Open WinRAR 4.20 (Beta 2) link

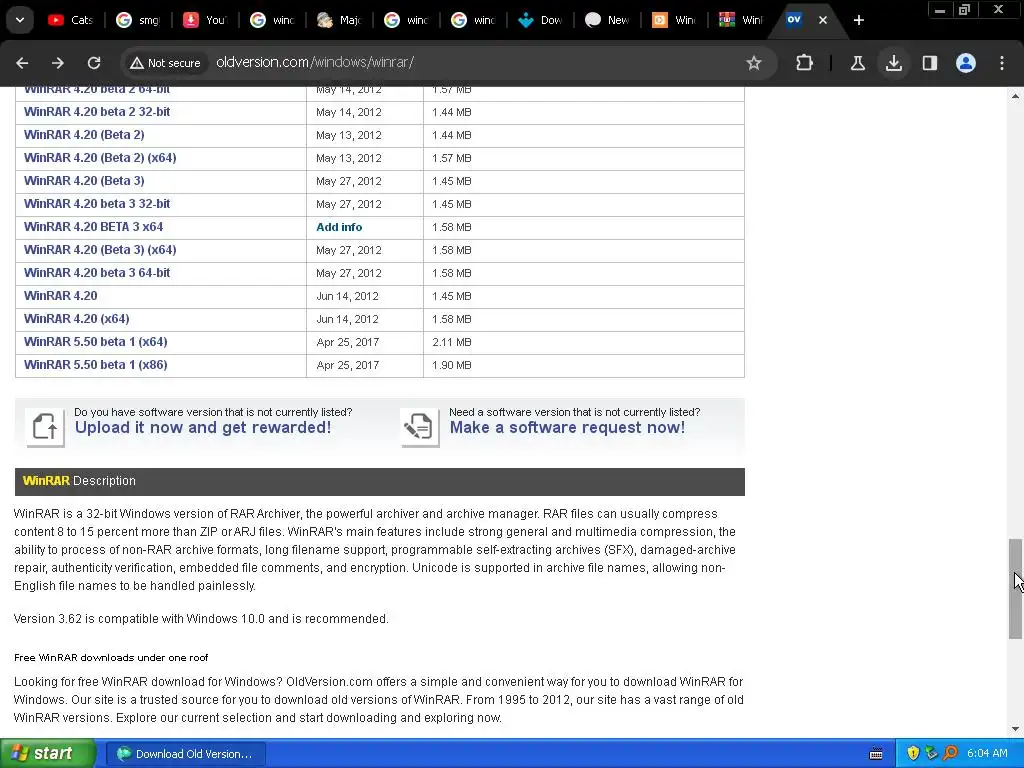[84, 135]
